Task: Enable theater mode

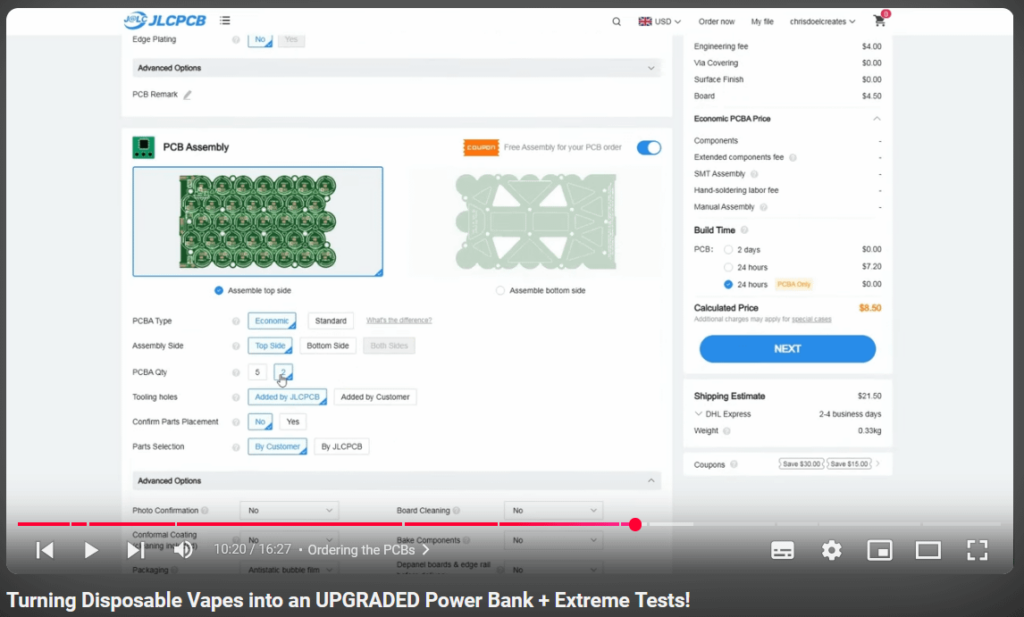Action: click(928, 550)
